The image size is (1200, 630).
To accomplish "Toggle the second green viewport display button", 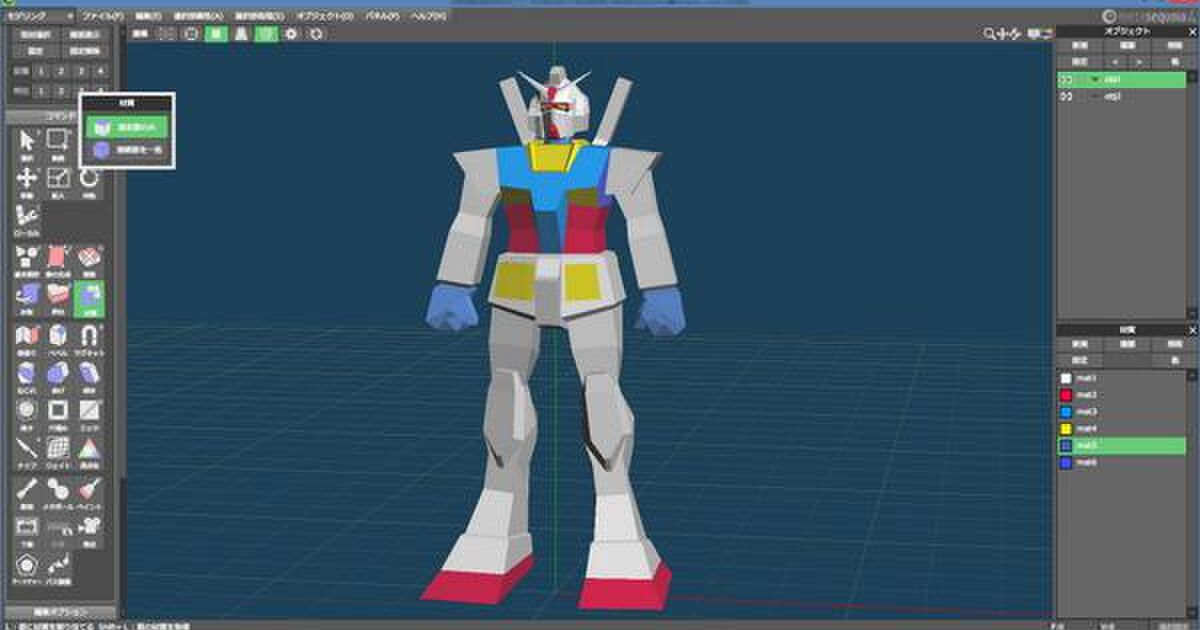I will tap(266, 33).
